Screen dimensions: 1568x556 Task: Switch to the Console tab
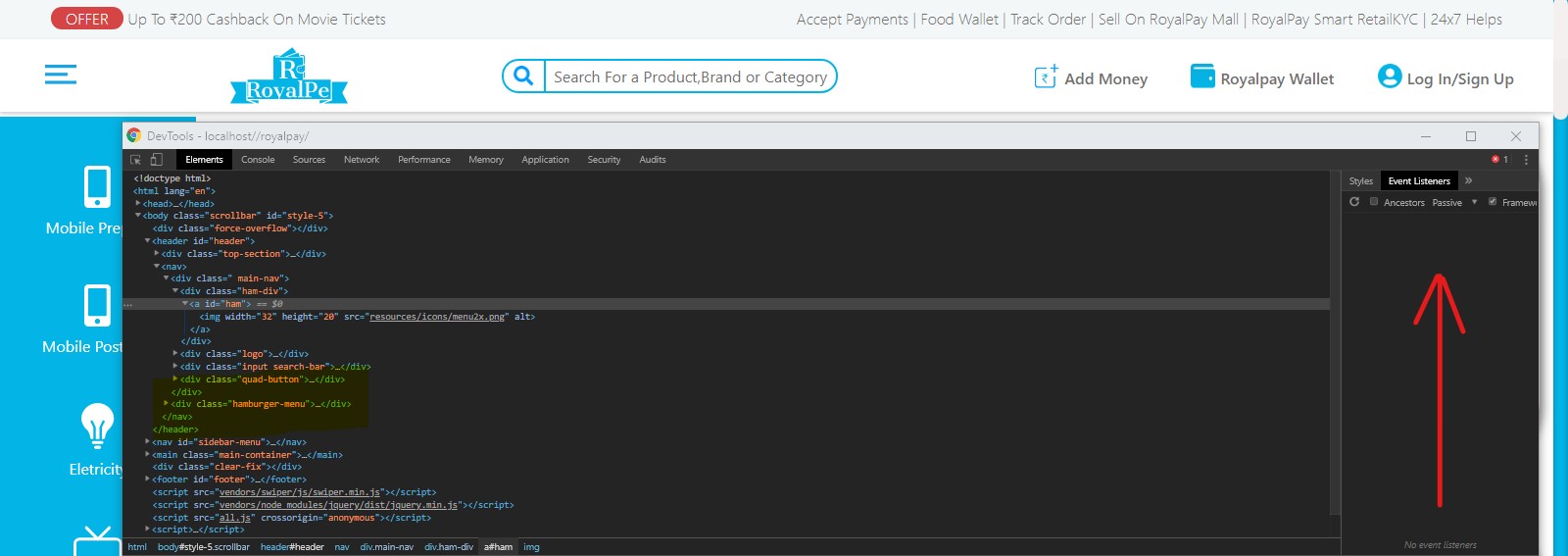[x=258, y=159]
